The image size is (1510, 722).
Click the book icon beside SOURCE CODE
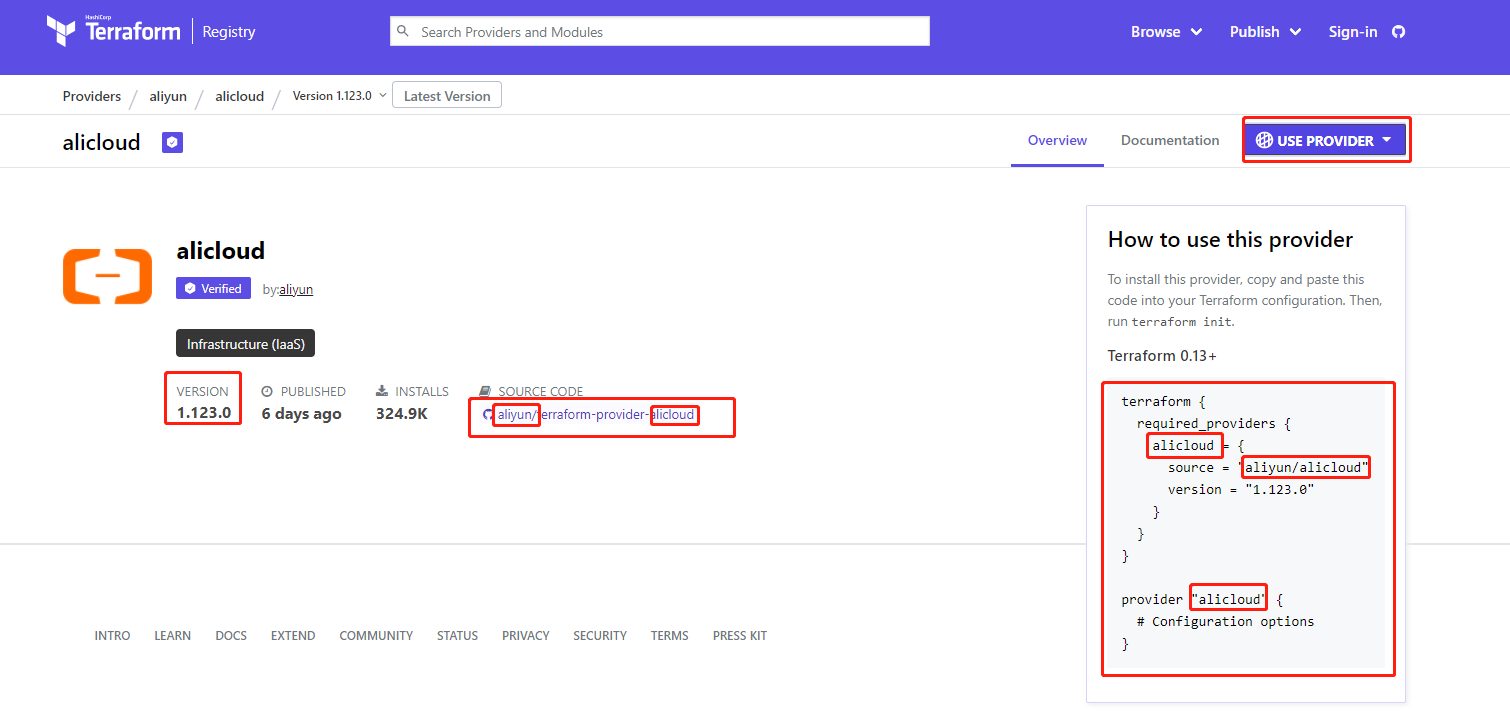[x=485, y=391]
